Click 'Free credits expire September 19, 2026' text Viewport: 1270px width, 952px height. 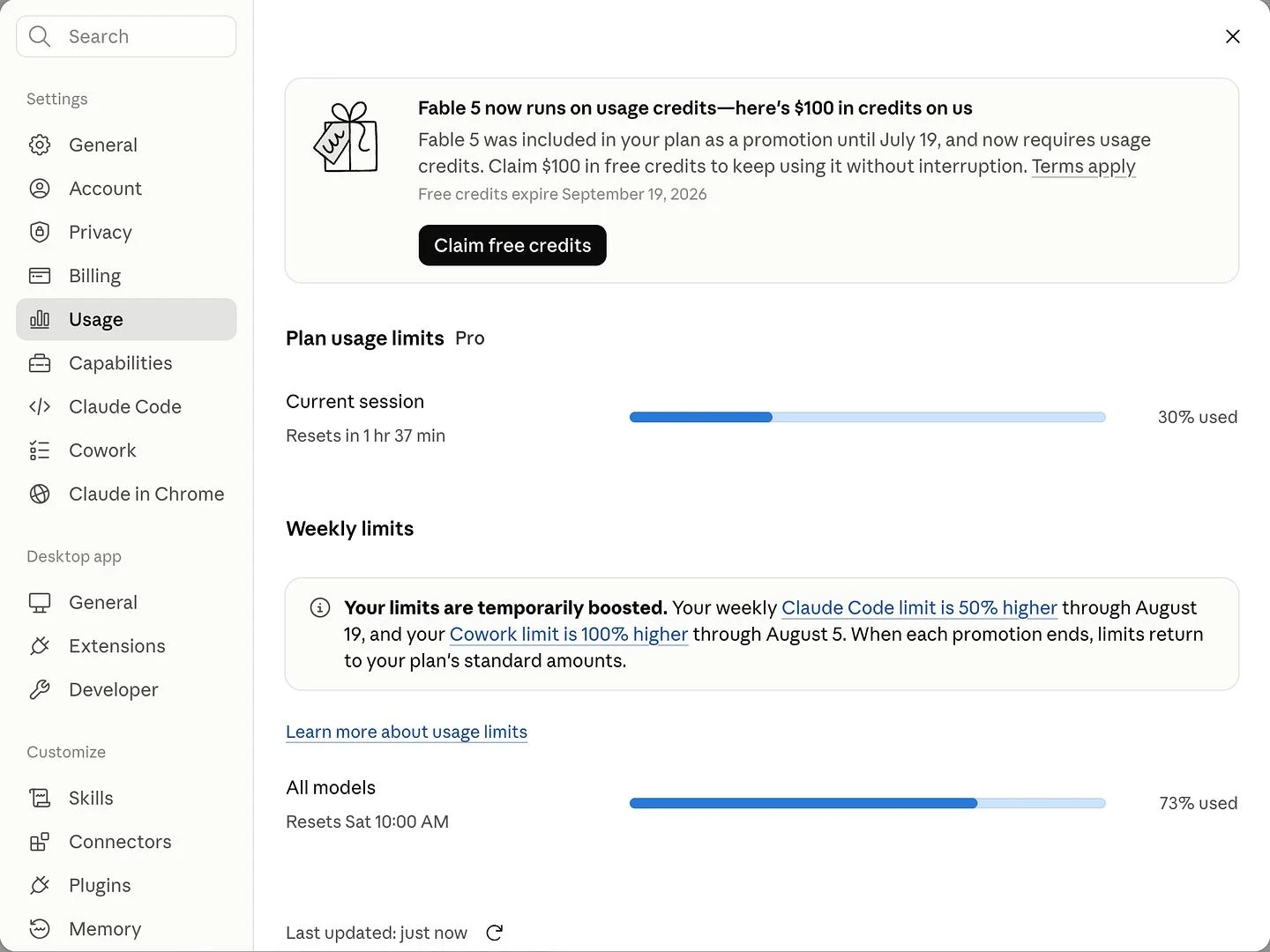pyautogui.click(x=563, y=194)
